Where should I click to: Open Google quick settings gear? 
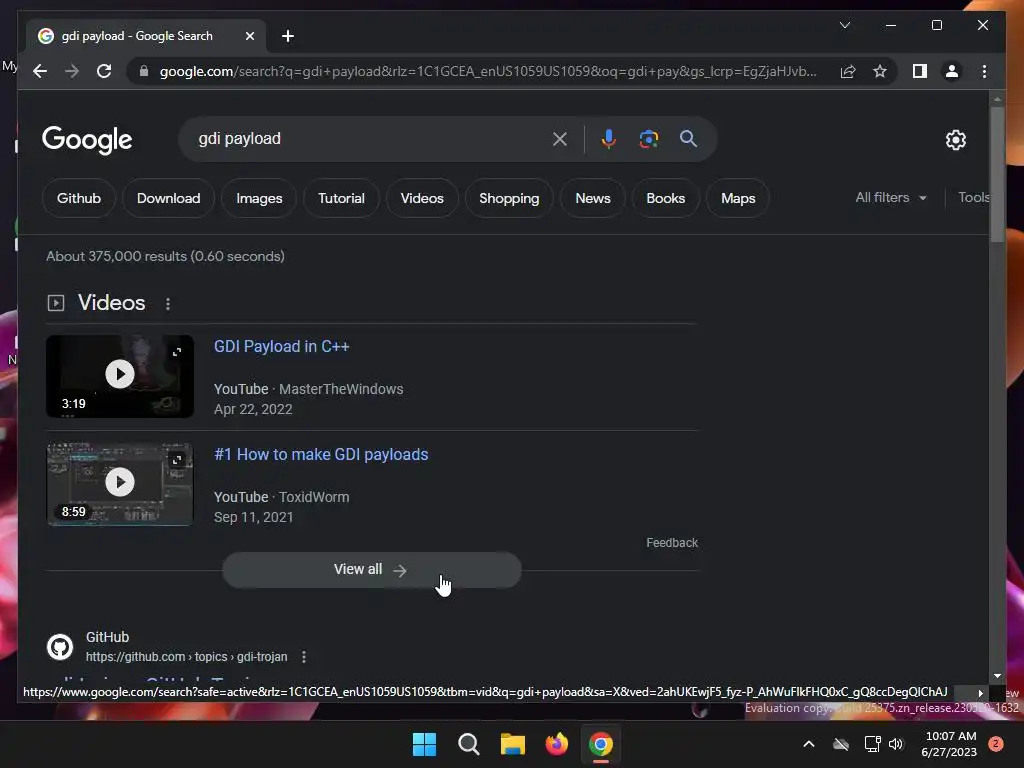click(x=955, y=139)
